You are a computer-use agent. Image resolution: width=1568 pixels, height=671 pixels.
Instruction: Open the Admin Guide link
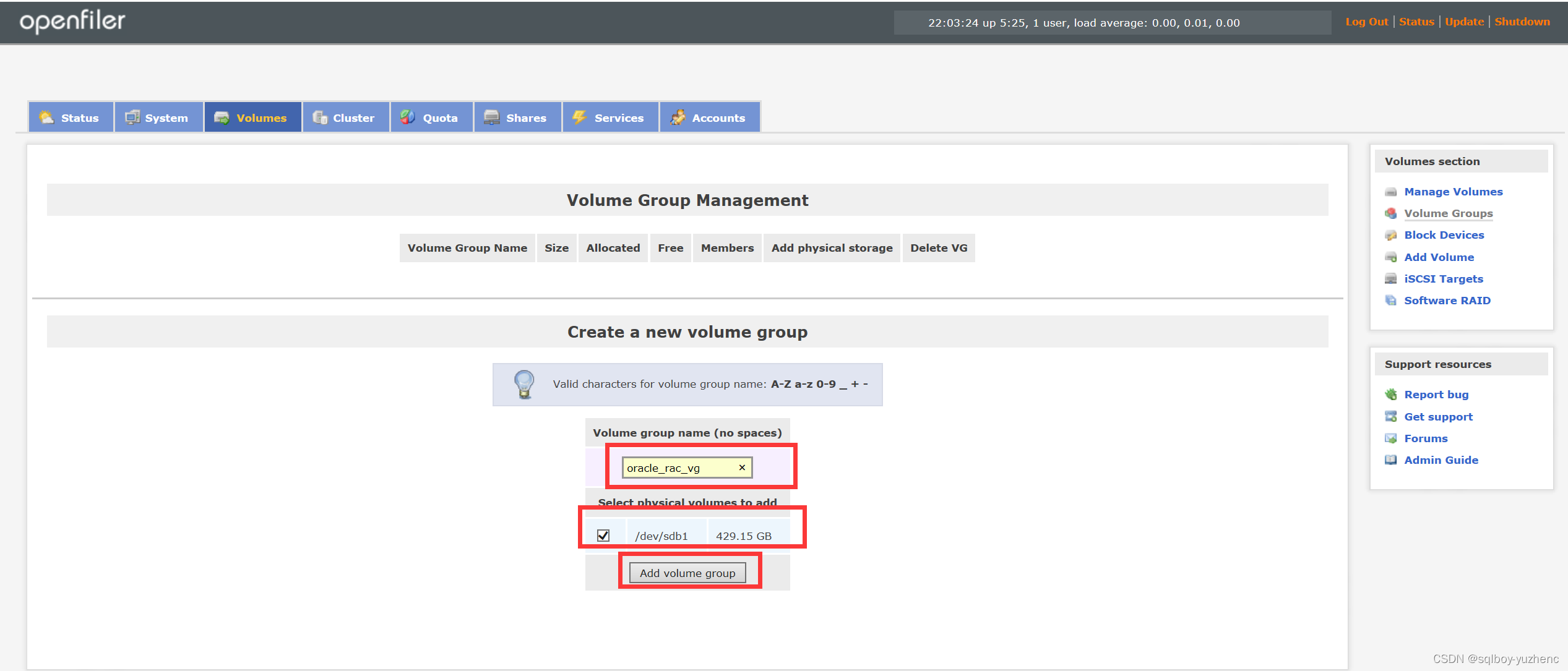1441,460
